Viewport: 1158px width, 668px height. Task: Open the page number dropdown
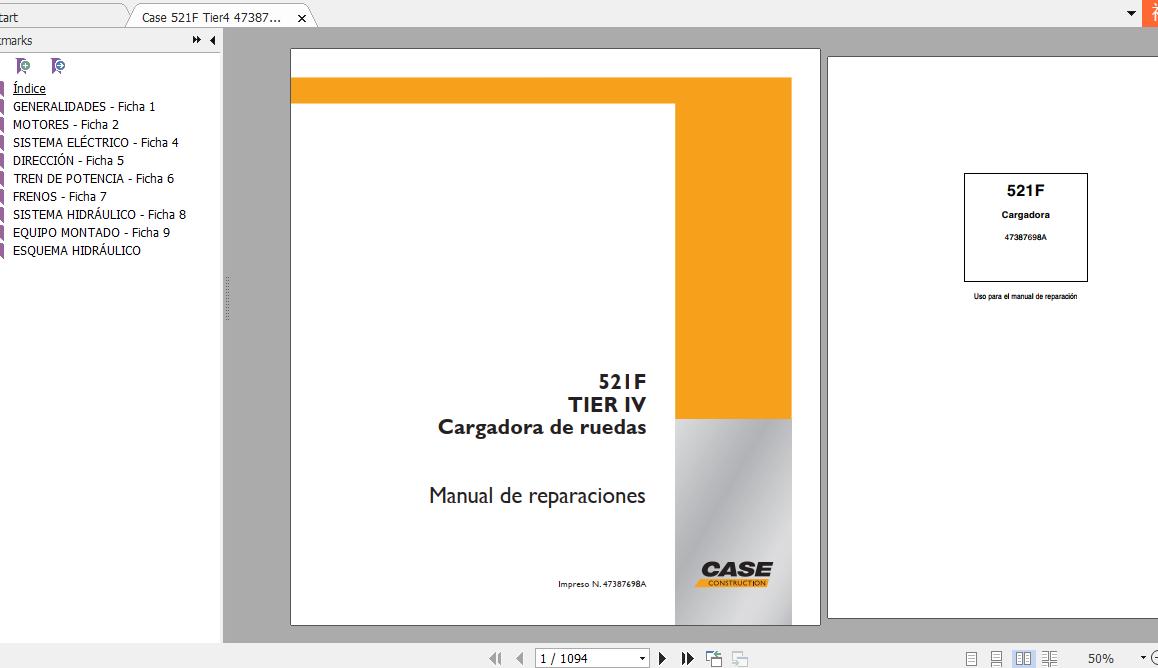642,658
